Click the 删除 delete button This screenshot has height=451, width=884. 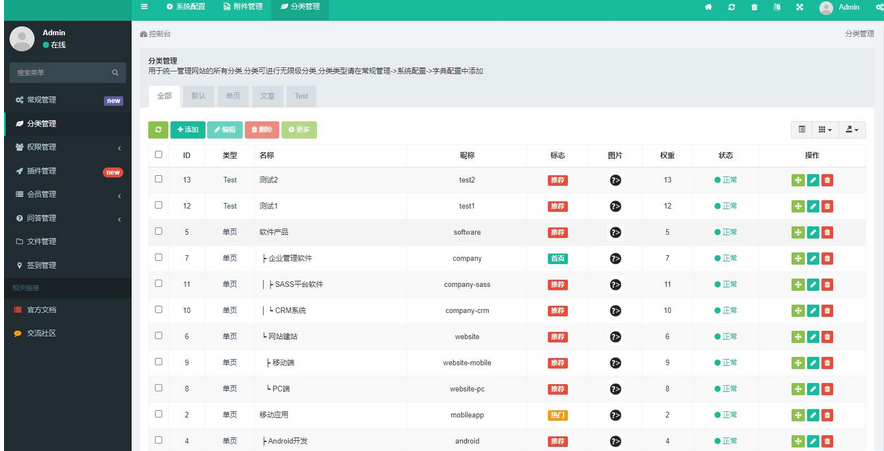tap(262, 130)
